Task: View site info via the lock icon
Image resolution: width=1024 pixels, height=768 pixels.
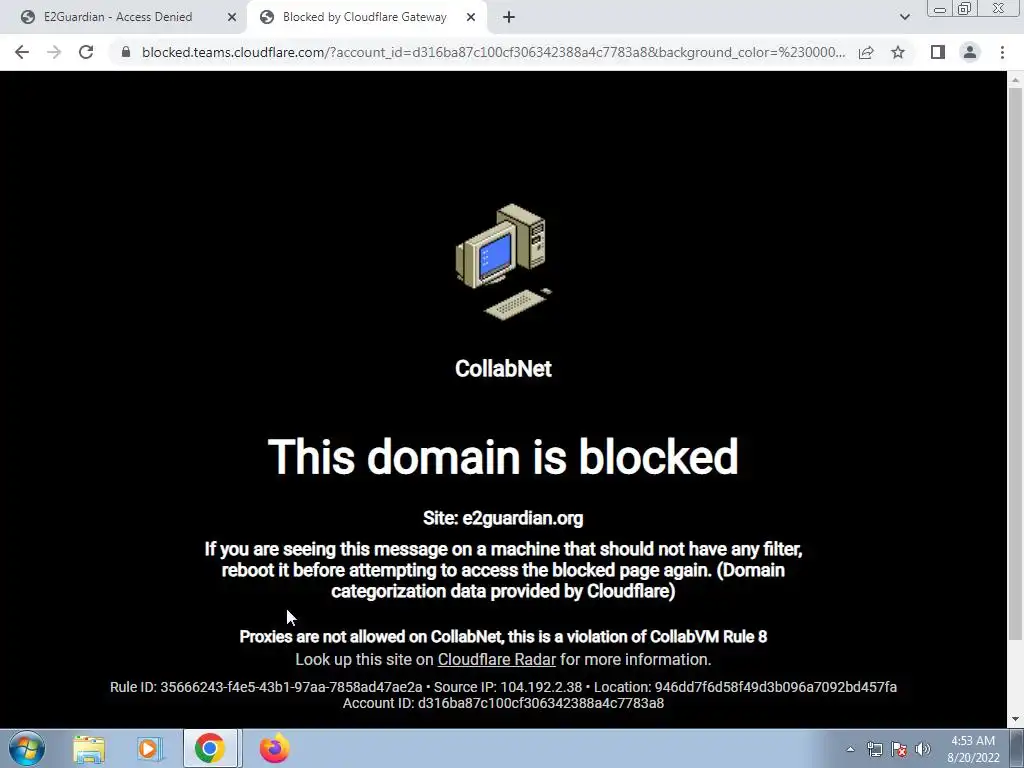Action: click(125, 52)
